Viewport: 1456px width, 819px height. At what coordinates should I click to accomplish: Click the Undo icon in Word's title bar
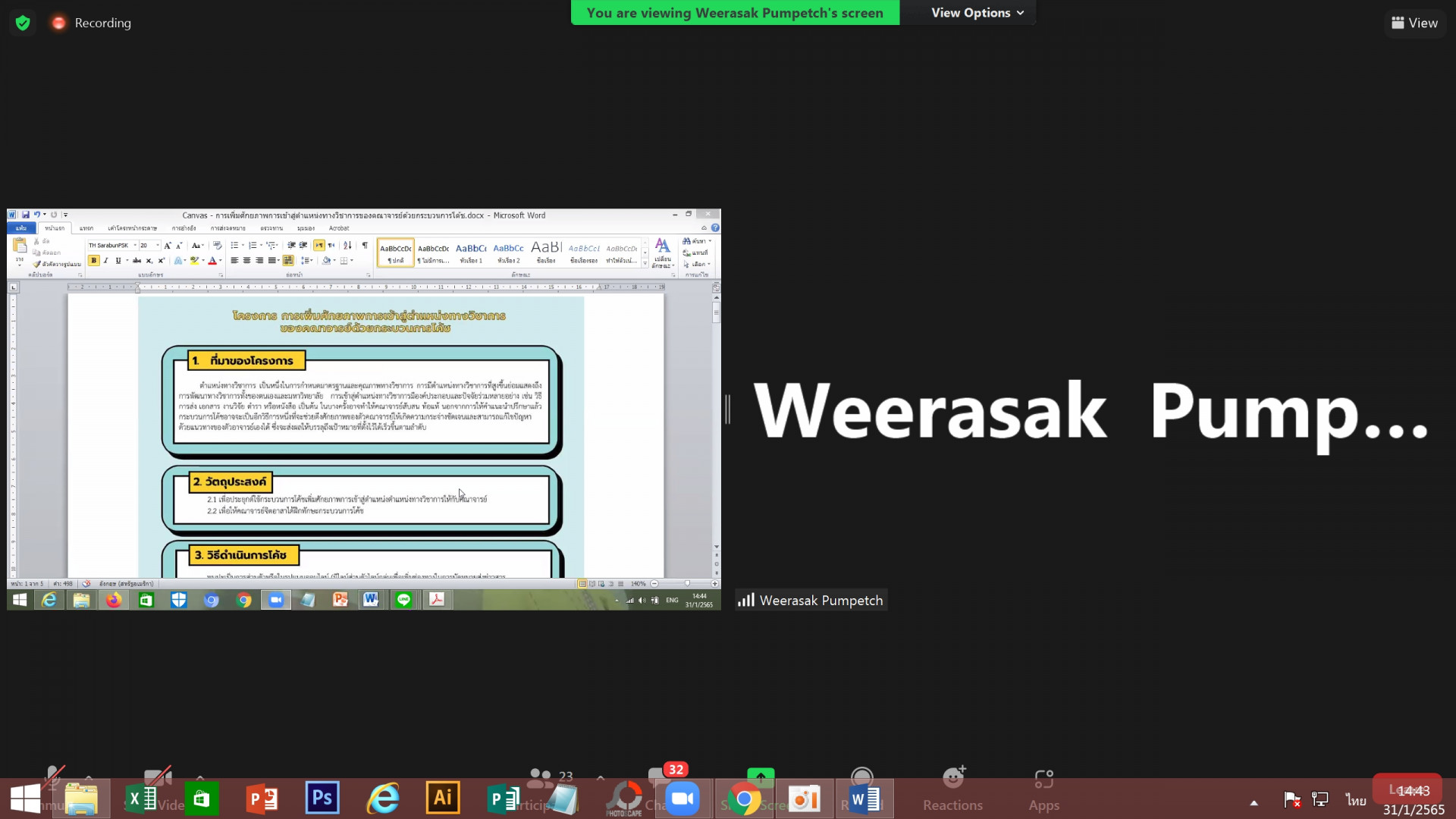[36, 215]
